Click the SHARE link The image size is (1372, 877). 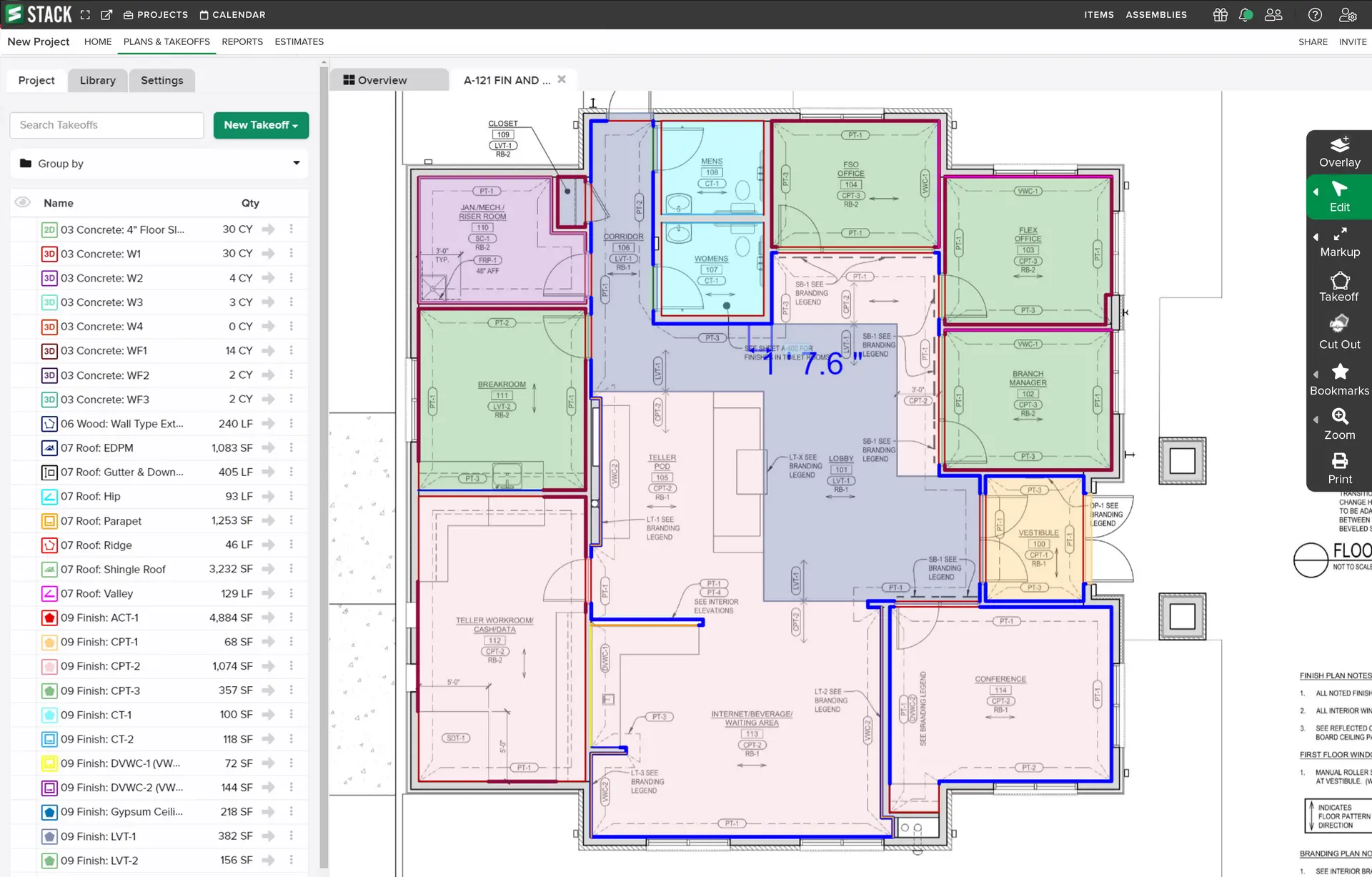pos(1313,41)
